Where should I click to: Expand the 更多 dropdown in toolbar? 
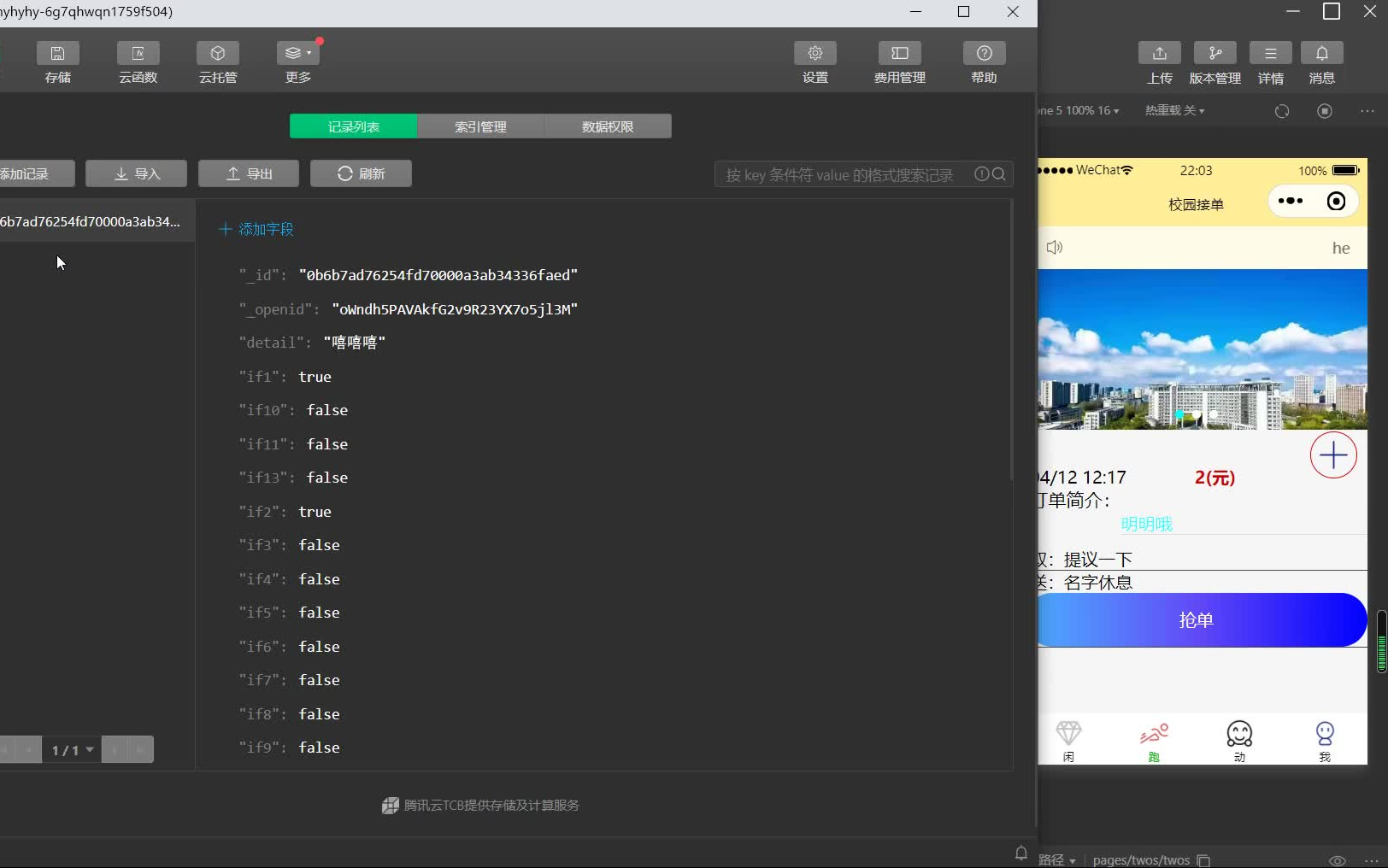coord(298,62)
